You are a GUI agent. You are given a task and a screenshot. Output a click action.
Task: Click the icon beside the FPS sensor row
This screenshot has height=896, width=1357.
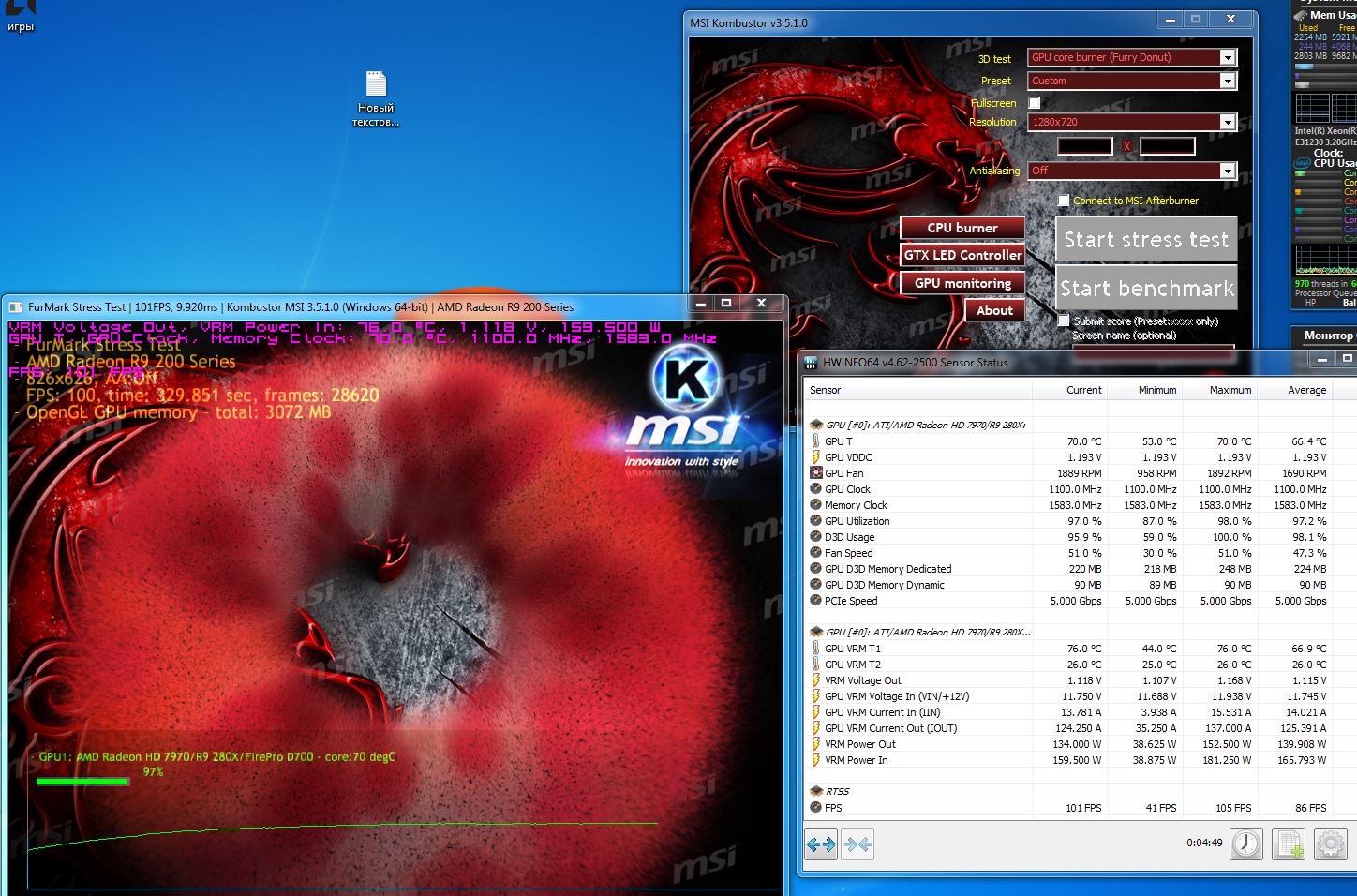point(816,807)
